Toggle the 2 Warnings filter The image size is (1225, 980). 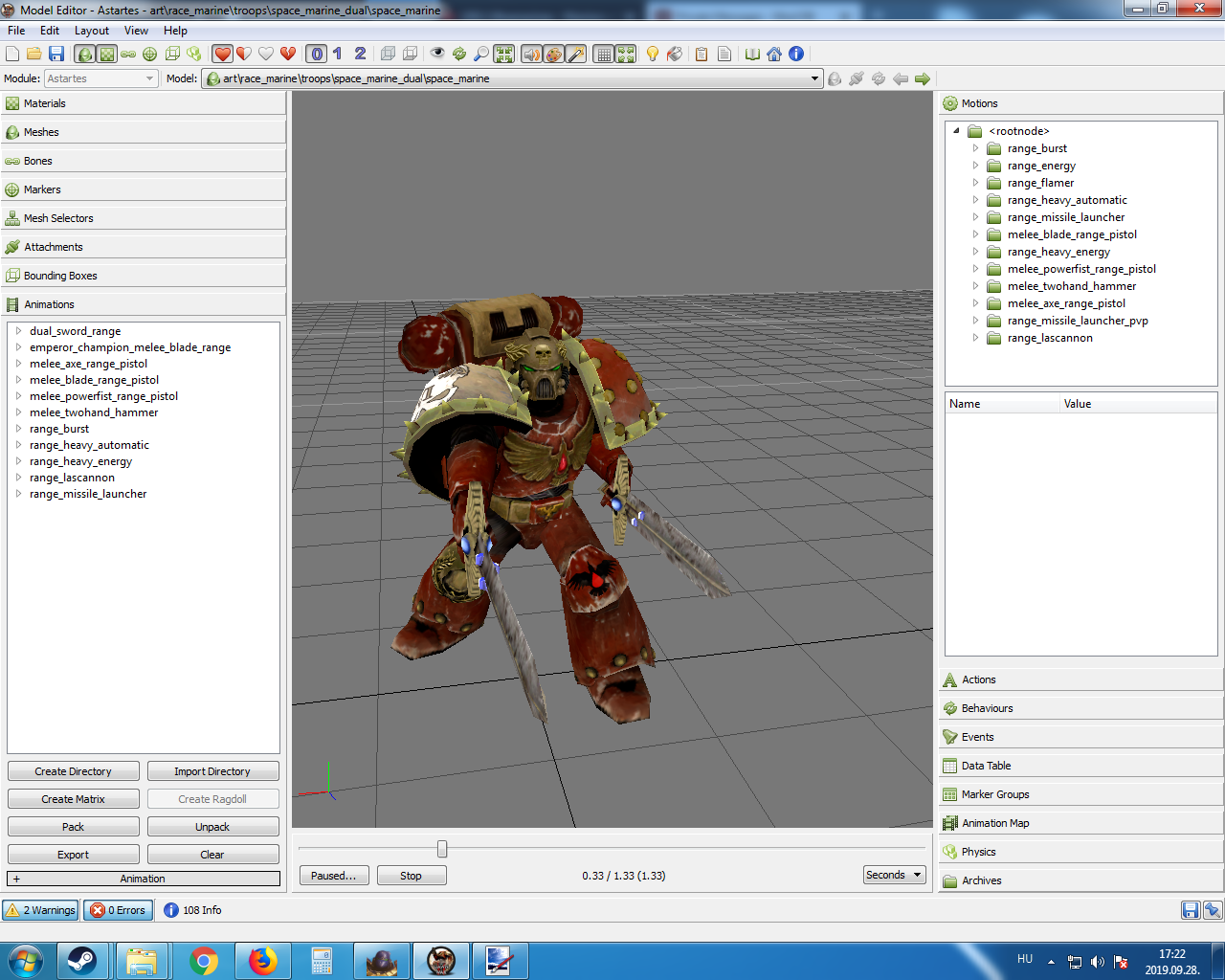pyautogui.click(x=40, y=910)
